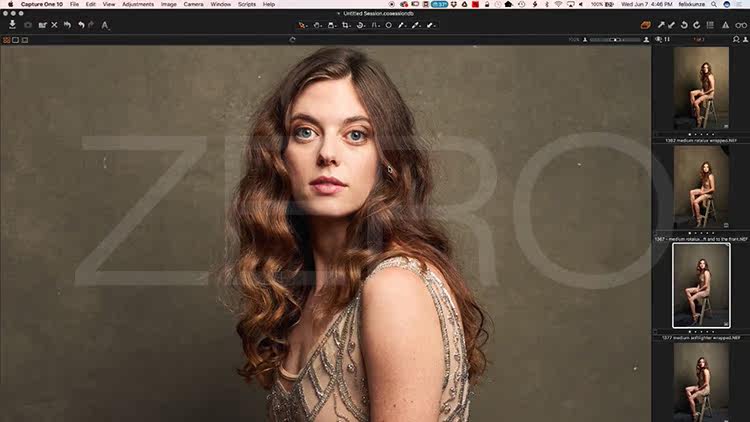Open the Scripts menu
Image resolution: width=750 pixels, height=422 pixels.
(247, 4)
